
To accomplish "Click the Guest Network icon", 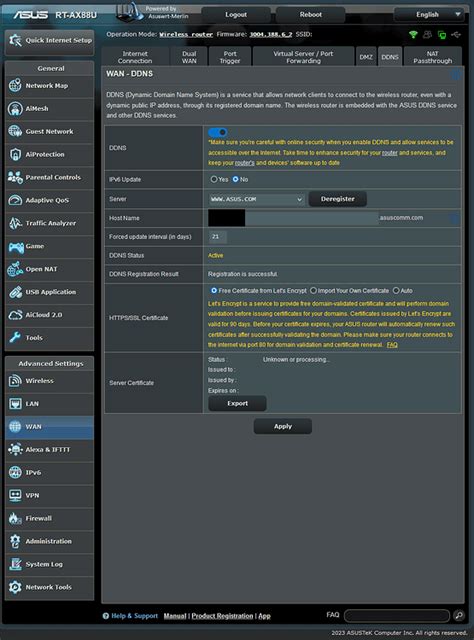I will pos(15,131).
